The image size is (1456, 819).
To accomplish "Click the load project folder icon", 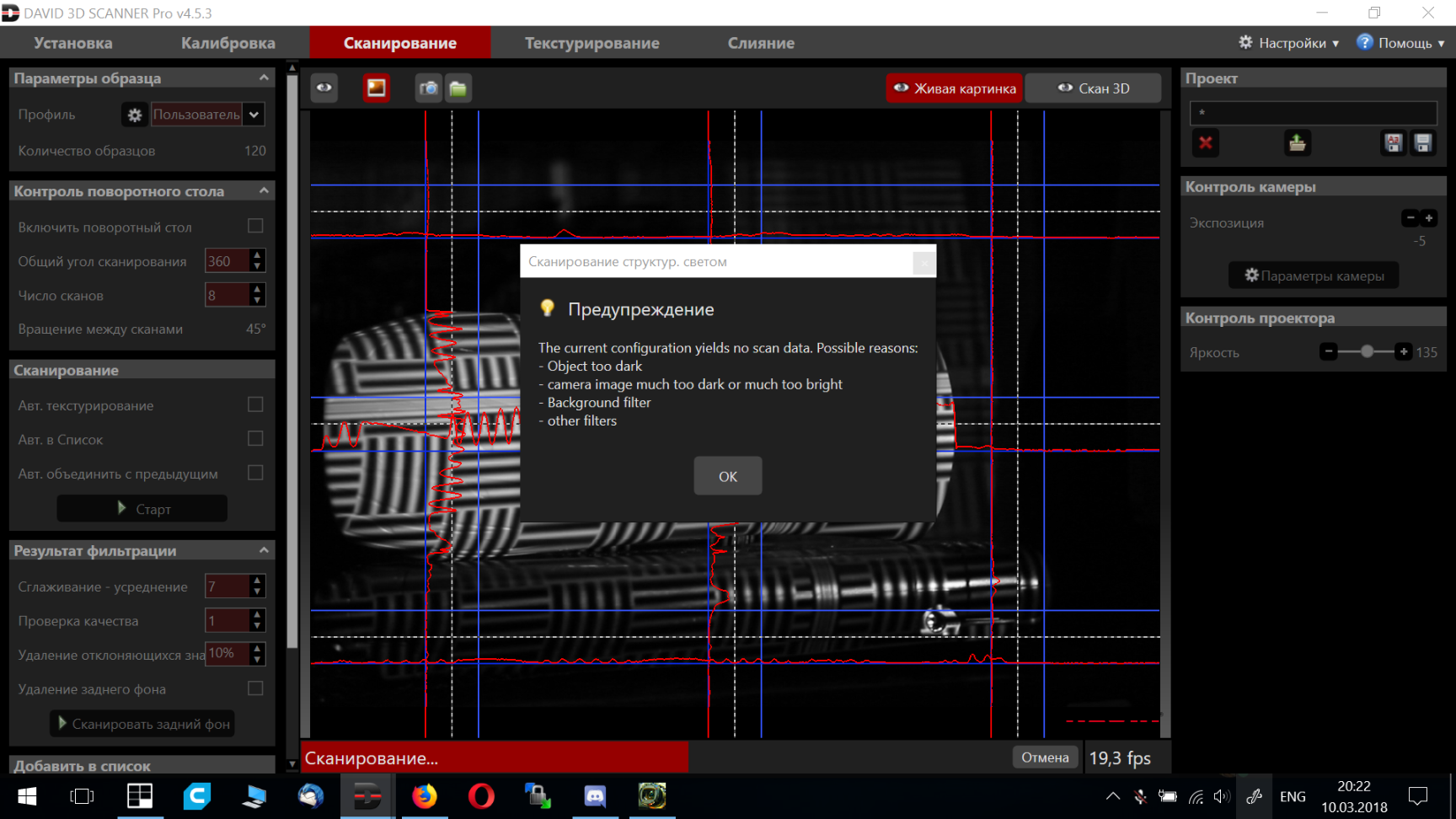I will pos(1298,143).
